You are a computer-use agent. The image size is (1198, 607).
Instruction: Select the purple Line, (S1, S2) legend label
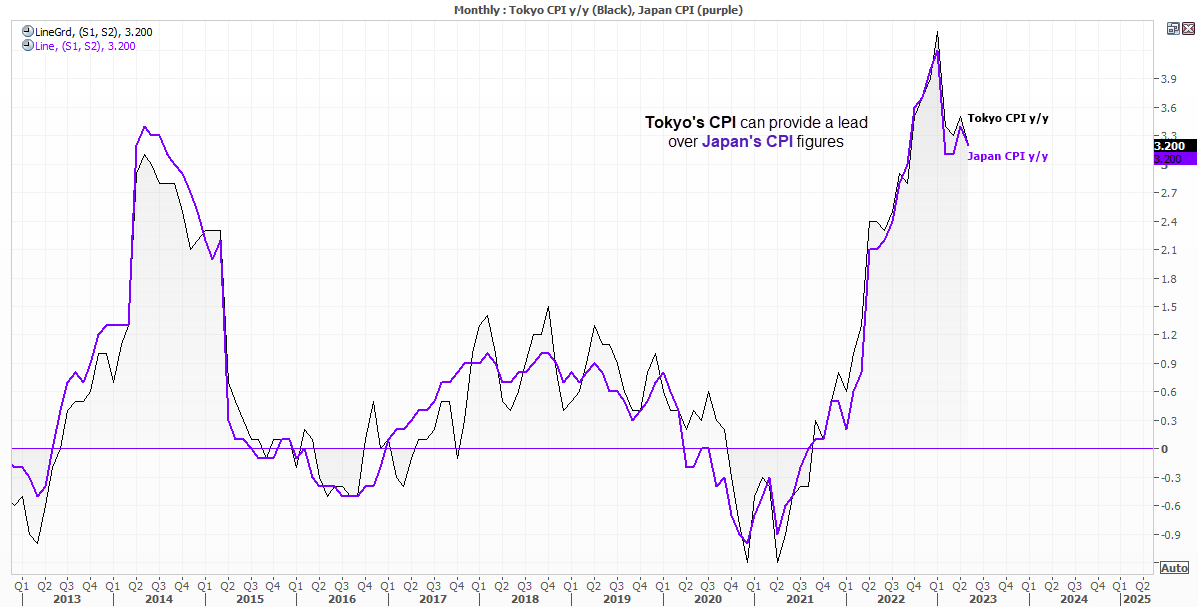86,46
